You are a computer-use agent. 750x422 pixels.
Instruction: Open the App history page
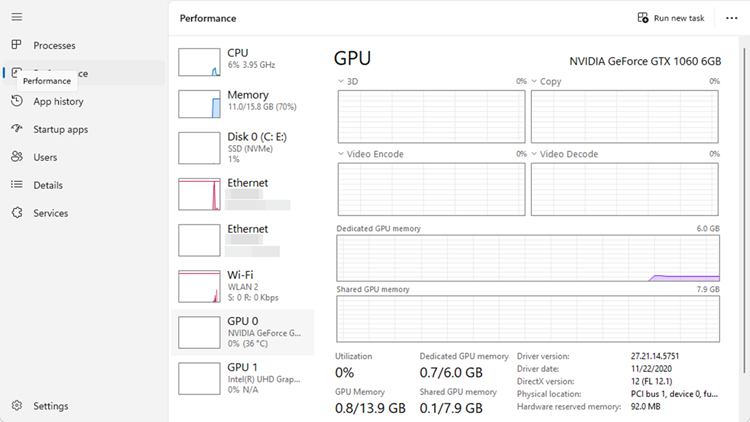tap(84, 101)
